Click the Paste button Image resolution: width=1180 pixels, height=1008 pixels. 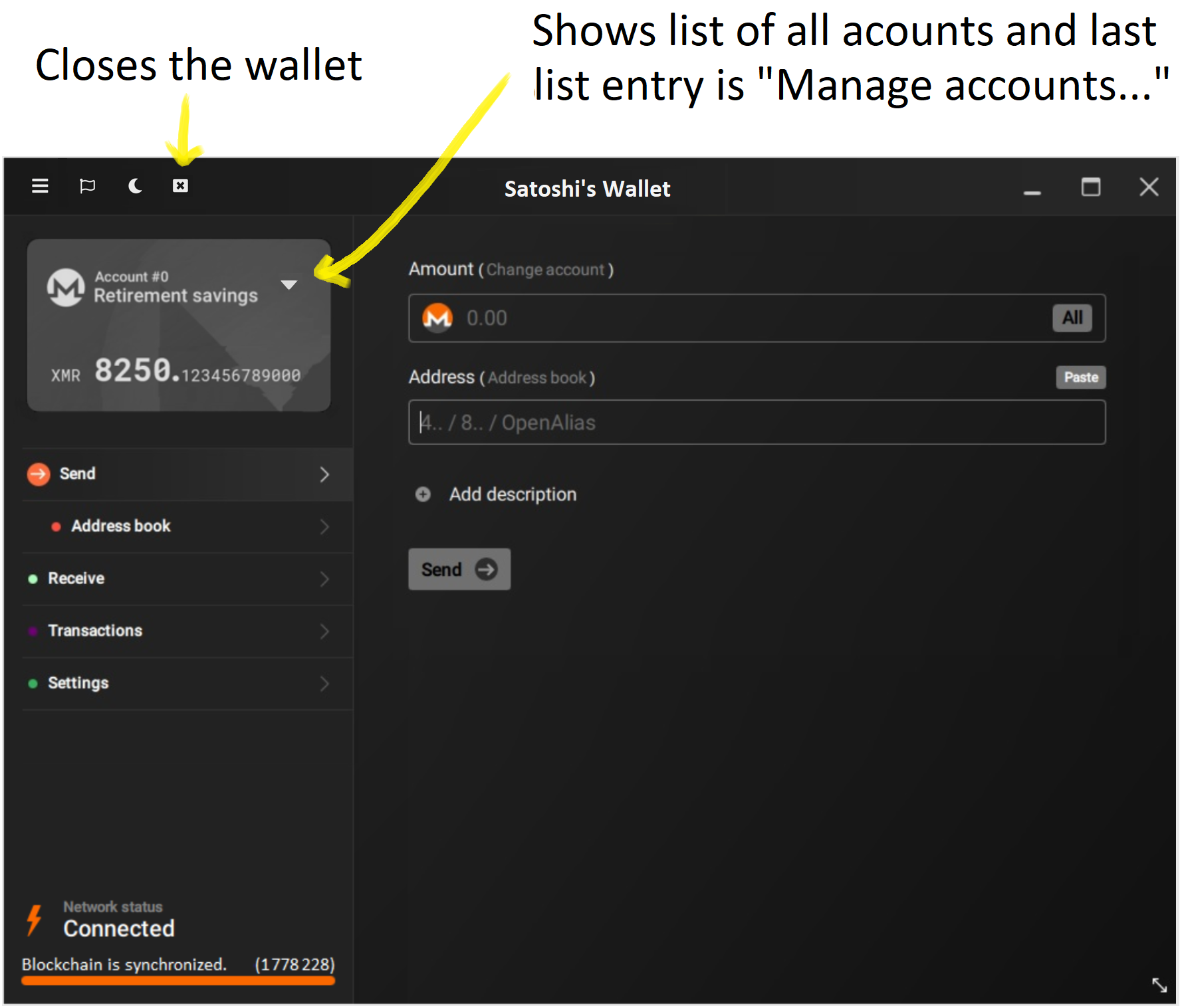[1081, 377]
